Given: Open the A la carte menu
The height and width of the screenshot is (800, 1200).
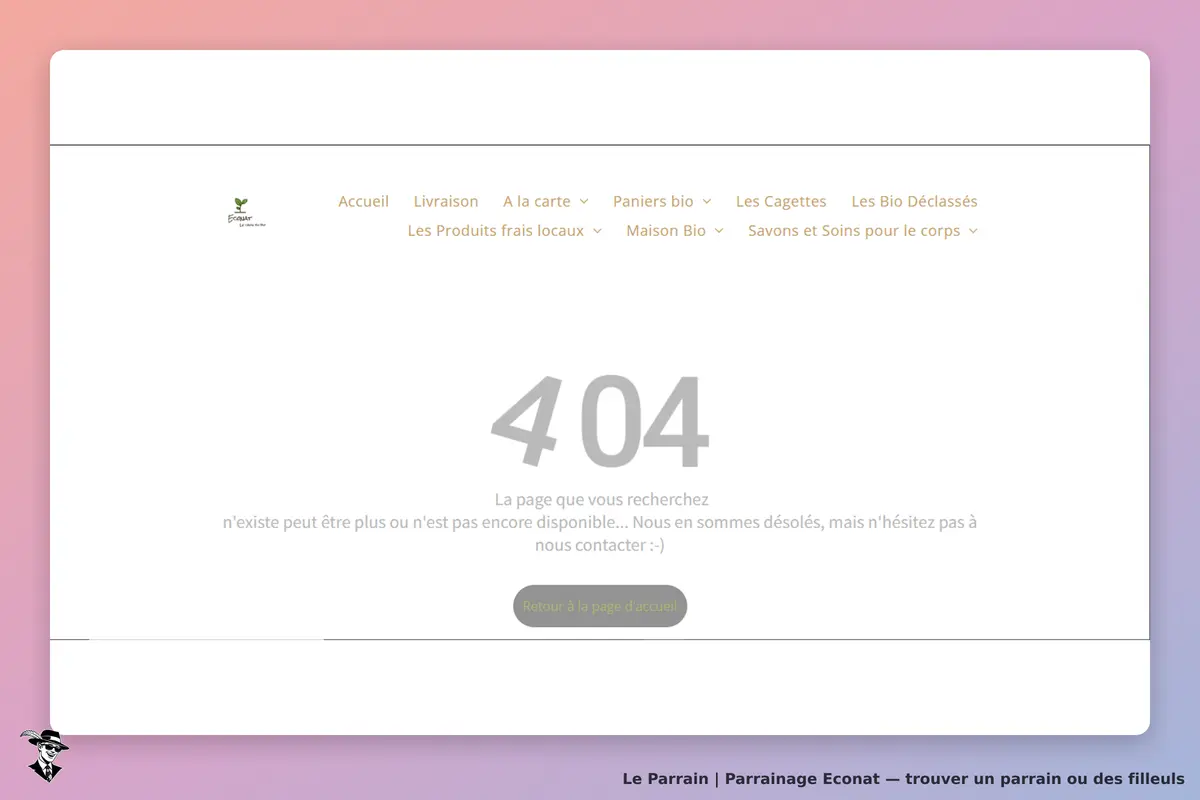Looking at the screenshot, I should point(537,201).
